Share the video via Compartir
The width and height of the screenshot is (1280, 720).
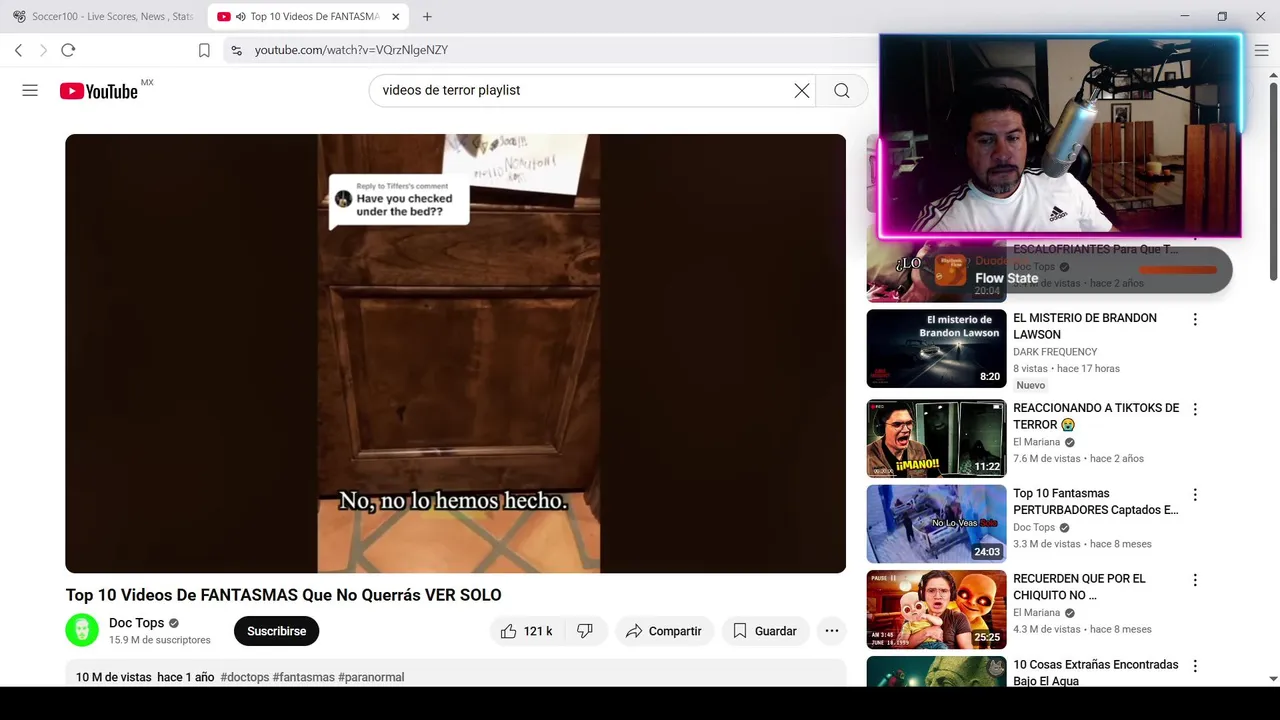(664, 631)
